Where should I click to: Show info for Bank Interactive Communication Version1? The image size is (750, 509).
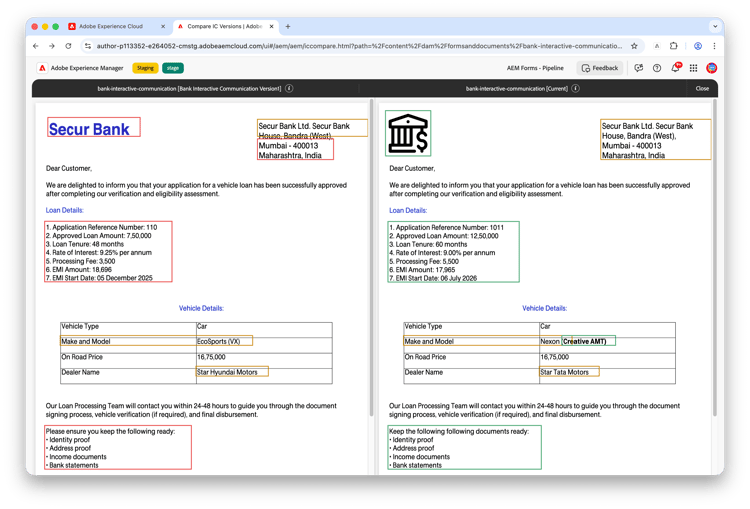click(289, 89)
